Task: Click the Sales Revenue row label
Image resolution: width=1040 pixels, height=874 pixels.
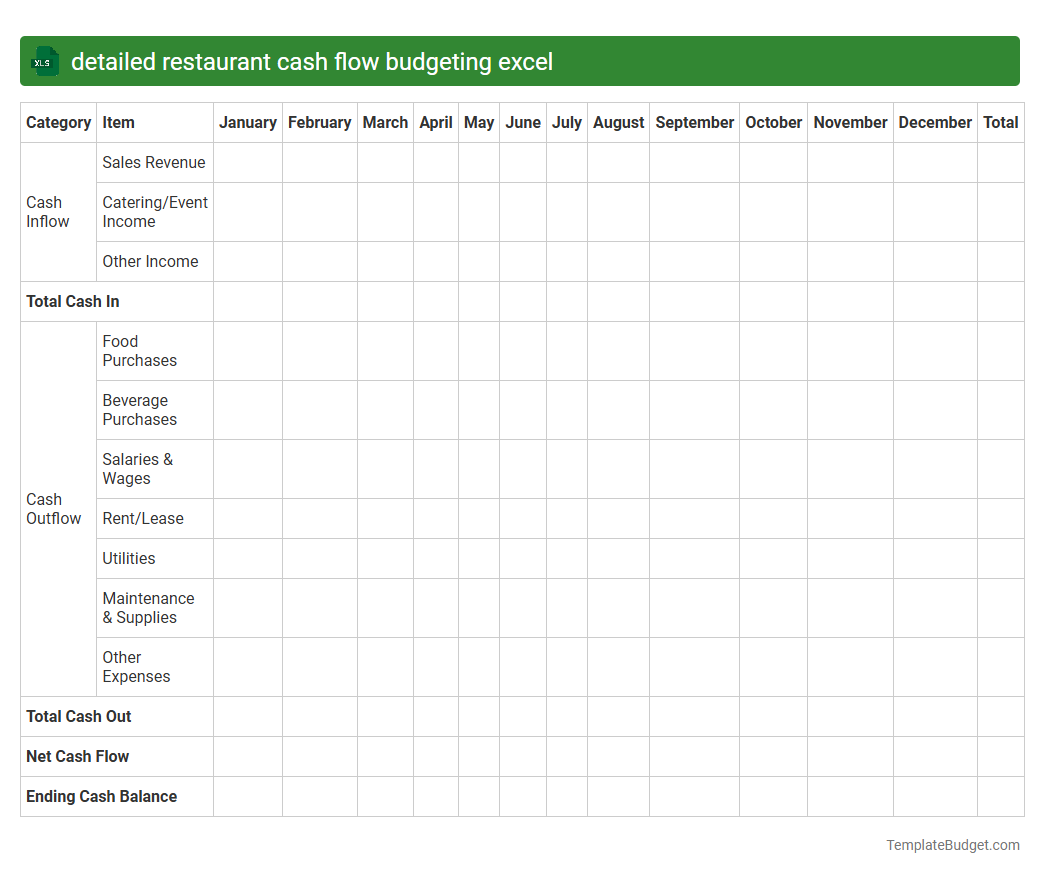Action: [153, 162]
